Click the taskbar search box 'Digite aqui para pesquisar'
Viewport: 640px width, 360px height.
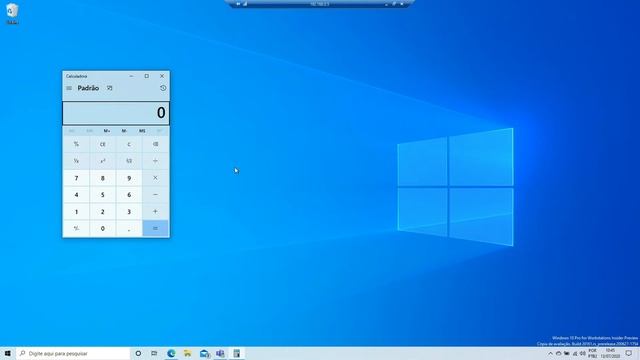click(73, 353)
